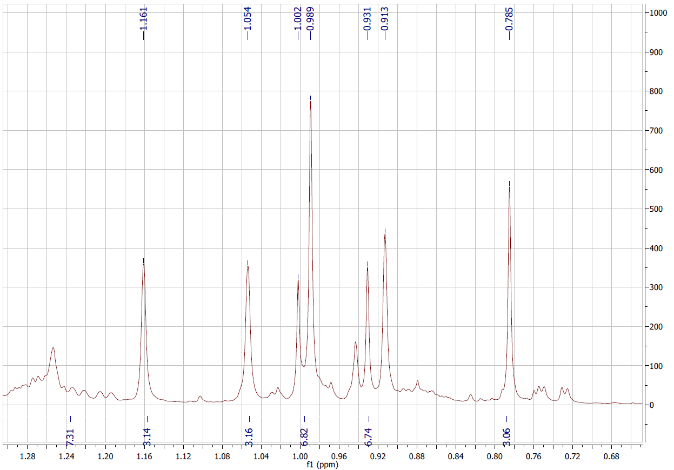Select the 6.74 integral value
Screen dimensions: 674x470
pyautogui.click(x=368, y=437)
